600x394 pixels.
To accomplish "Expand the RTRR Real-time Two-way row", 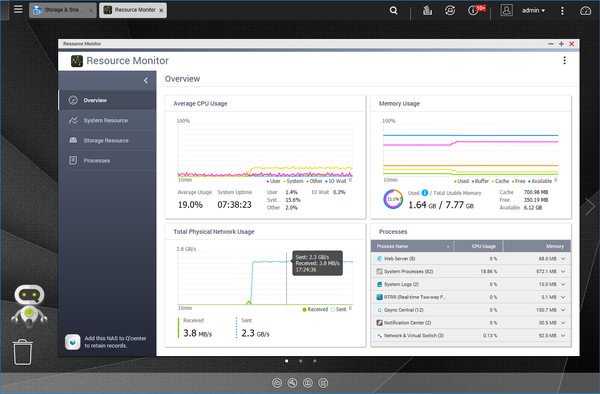I will pyautogui.click(x=563, y=297).
